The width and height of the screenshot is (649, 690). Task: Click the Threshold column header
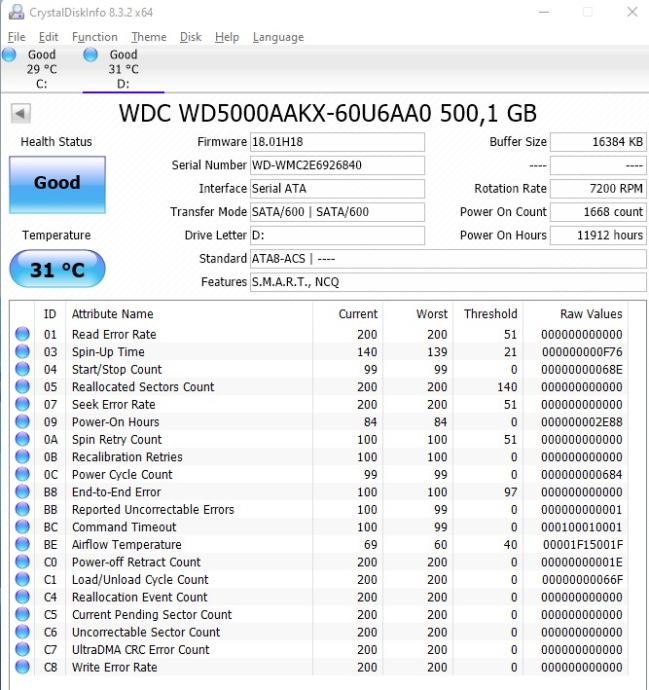[x=488, y=314]
